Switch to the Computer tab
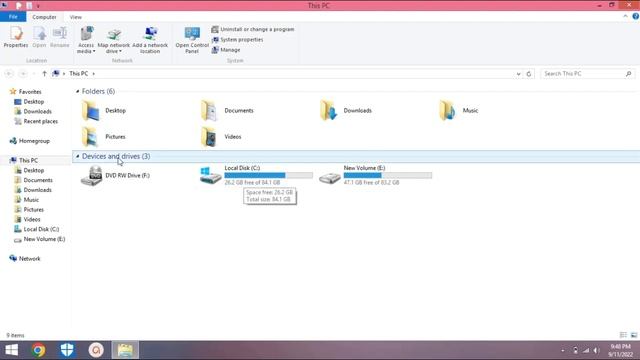This screenshot has width=640, height=360. click(x=44, y=17)
